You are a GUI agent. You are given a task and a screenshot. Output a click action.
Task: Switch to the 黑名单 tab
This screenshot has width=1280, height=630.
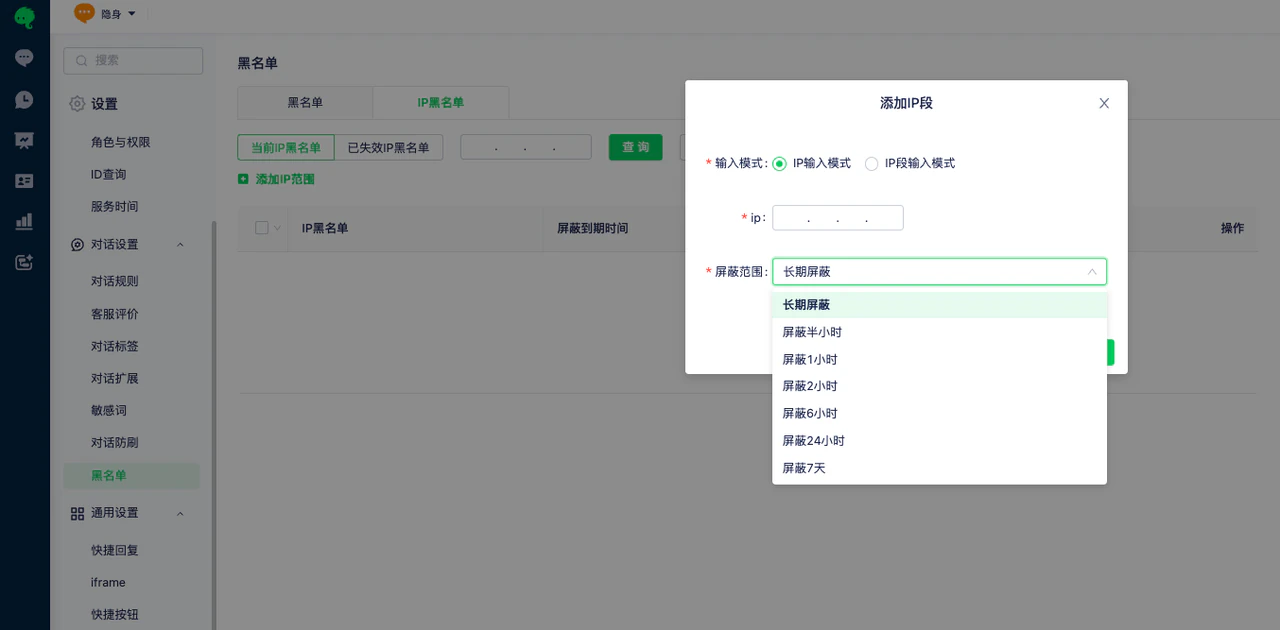click(305, 102)
